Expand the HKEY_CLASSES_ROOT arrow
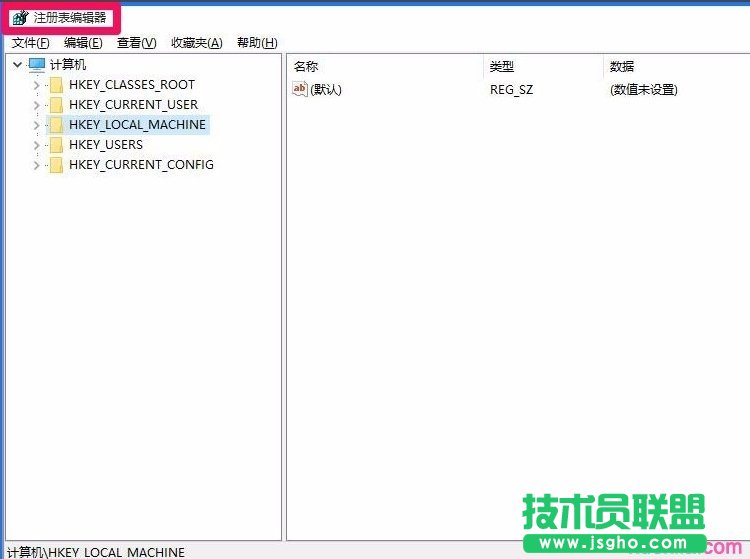Screen dimensions: 750x559 click(x=37, y=85)
